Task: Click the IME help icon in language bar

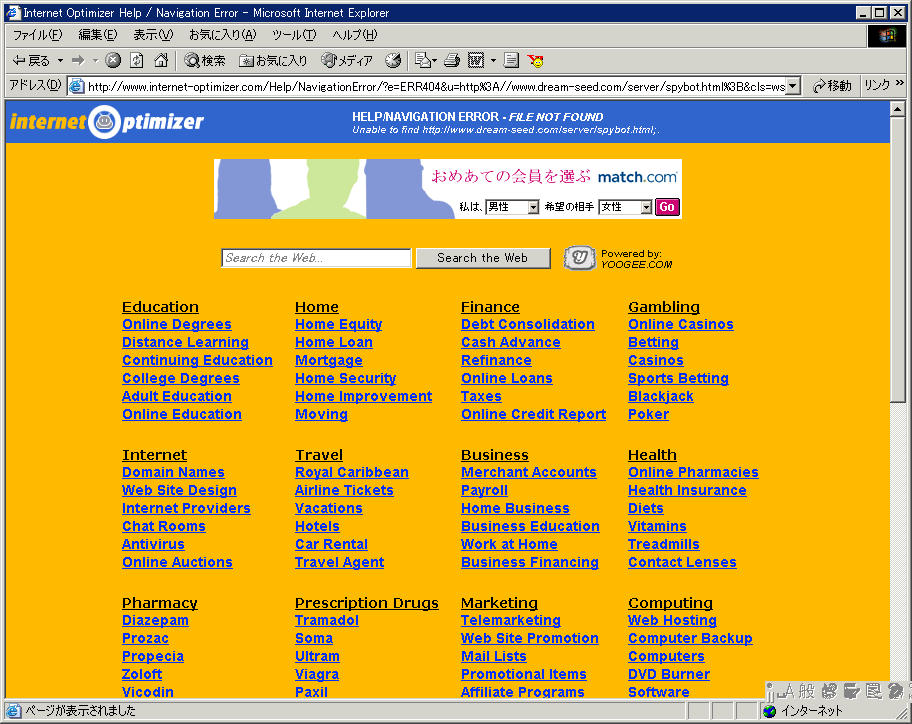Action: tap(895, 691)
